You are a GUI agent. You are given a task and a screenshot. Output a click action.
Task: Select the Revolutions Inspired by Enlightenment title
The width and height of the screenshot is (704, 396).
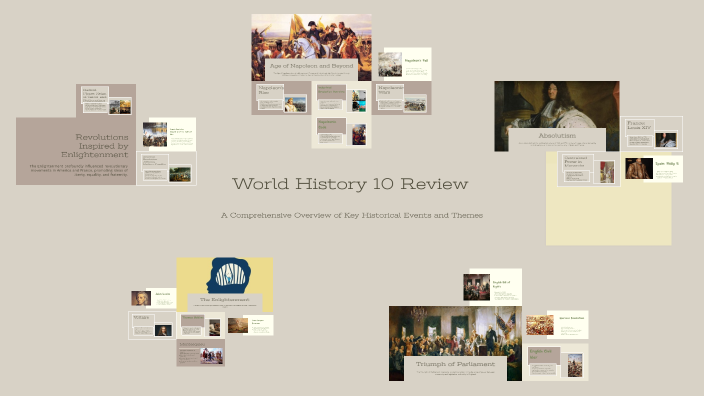95,145
